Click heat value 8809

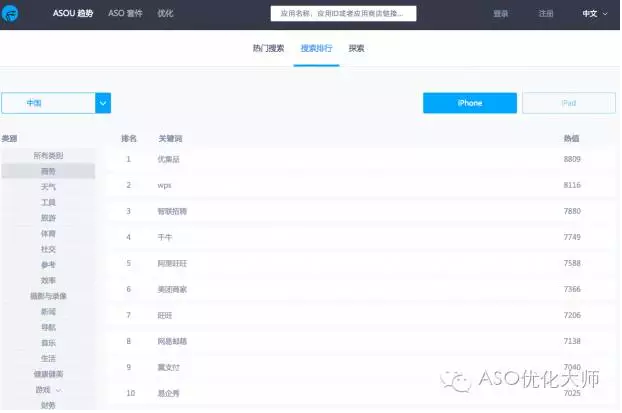[572, 159]
